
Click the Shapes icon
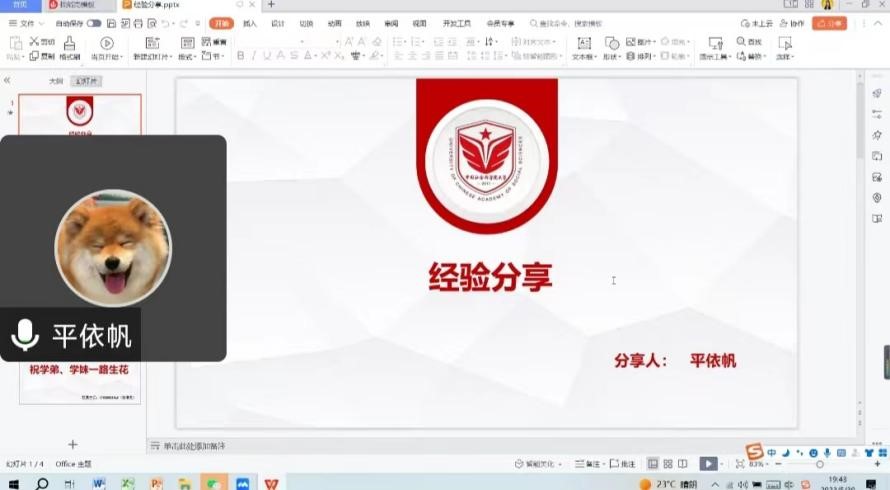[x=612, y=43]
